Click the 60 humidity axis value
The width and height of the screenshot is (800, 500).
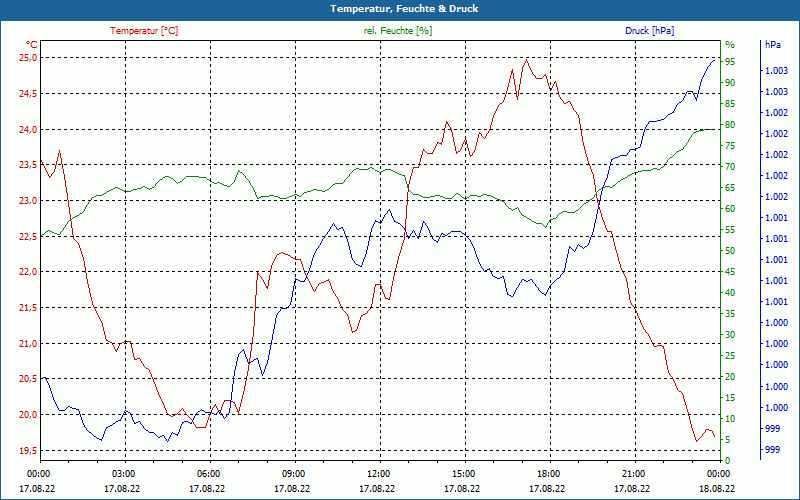[x=730, y=209]
